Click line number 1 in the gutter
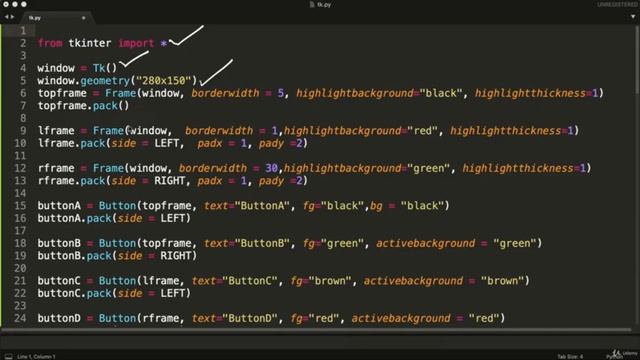Image resolution: width=640 pixels, height=360 pixels. pos(23,31)
